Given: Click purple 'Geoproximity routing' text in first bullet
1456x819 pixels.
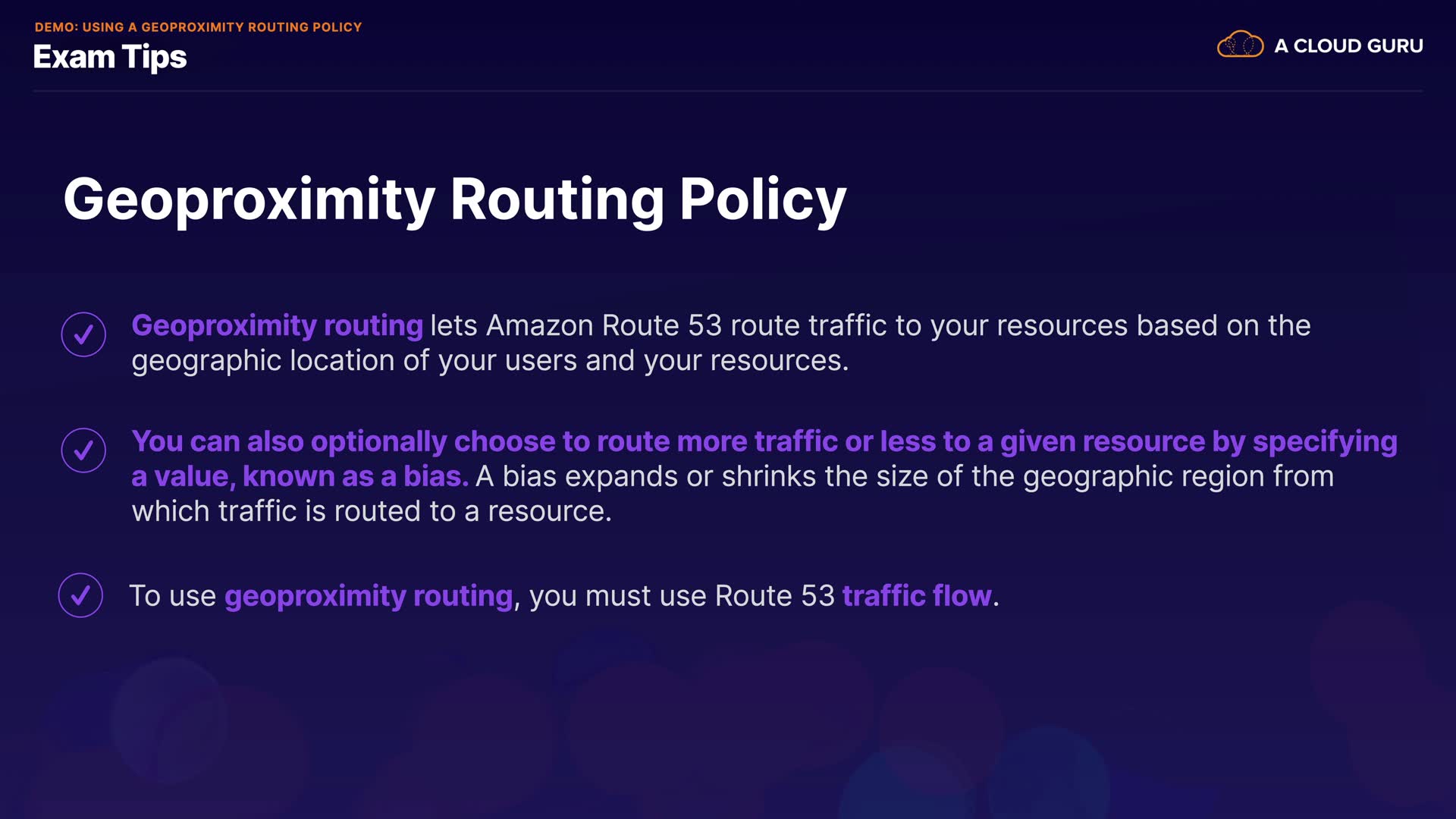Looking at the screenshot, I should pos(277,325).
